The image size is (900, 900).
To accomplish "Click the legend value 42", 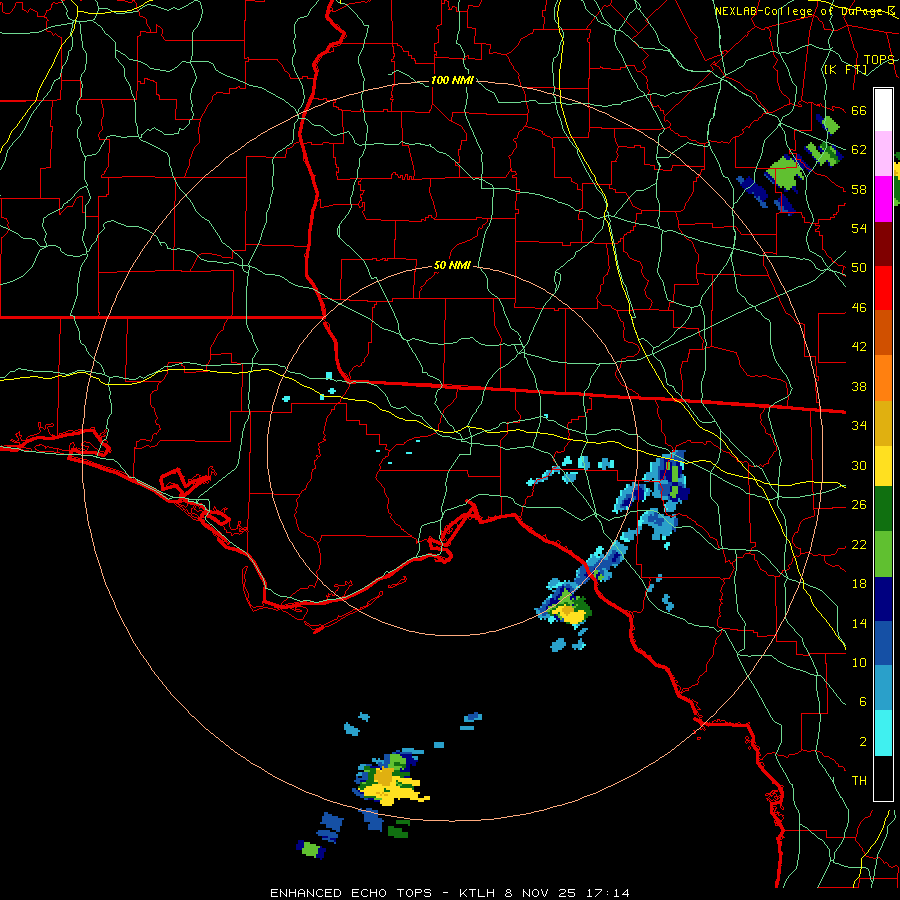I will [x=859, y=346].
